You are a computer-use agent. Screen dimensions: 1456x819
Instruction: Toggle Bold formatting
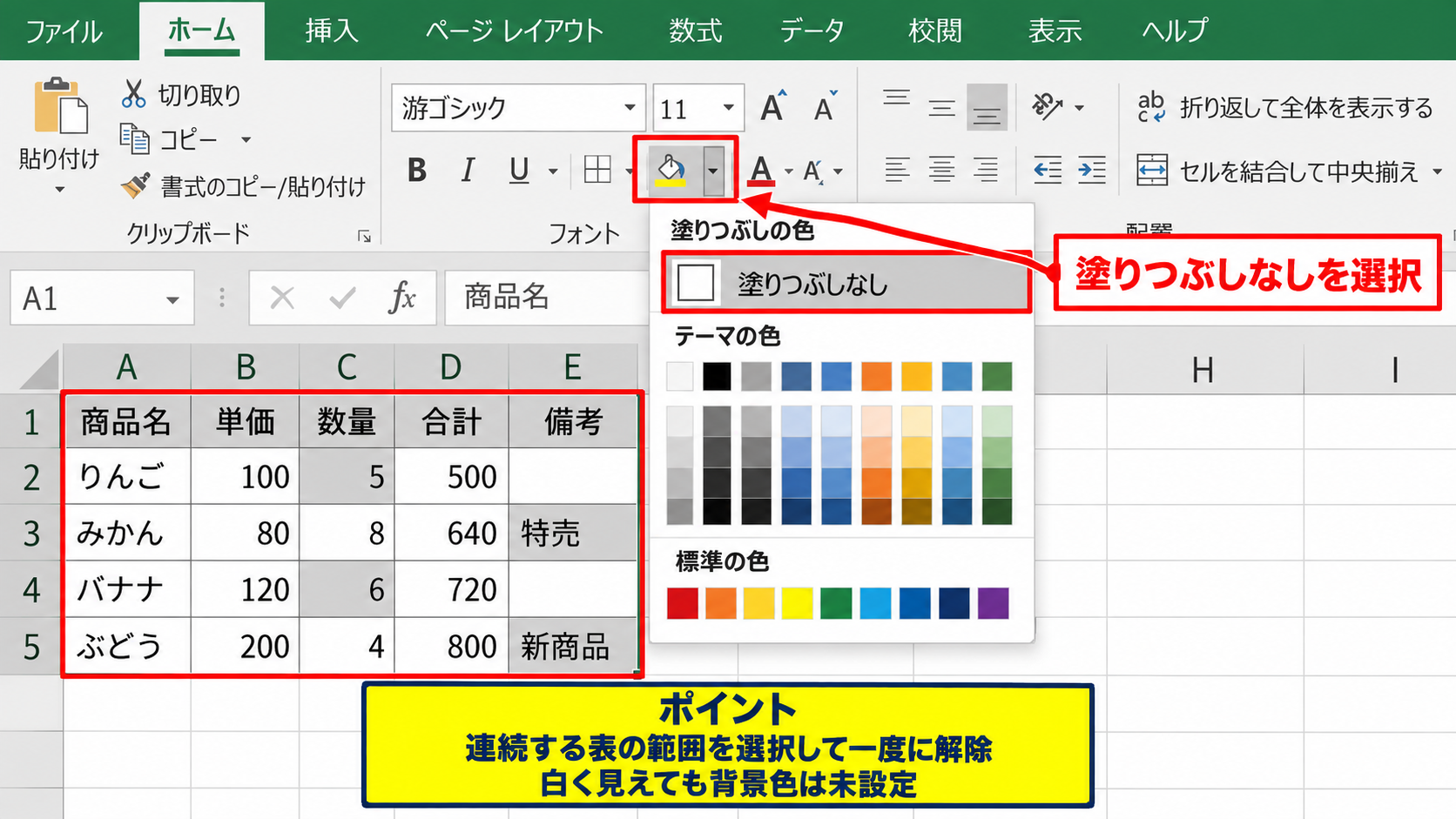(417, 171)
